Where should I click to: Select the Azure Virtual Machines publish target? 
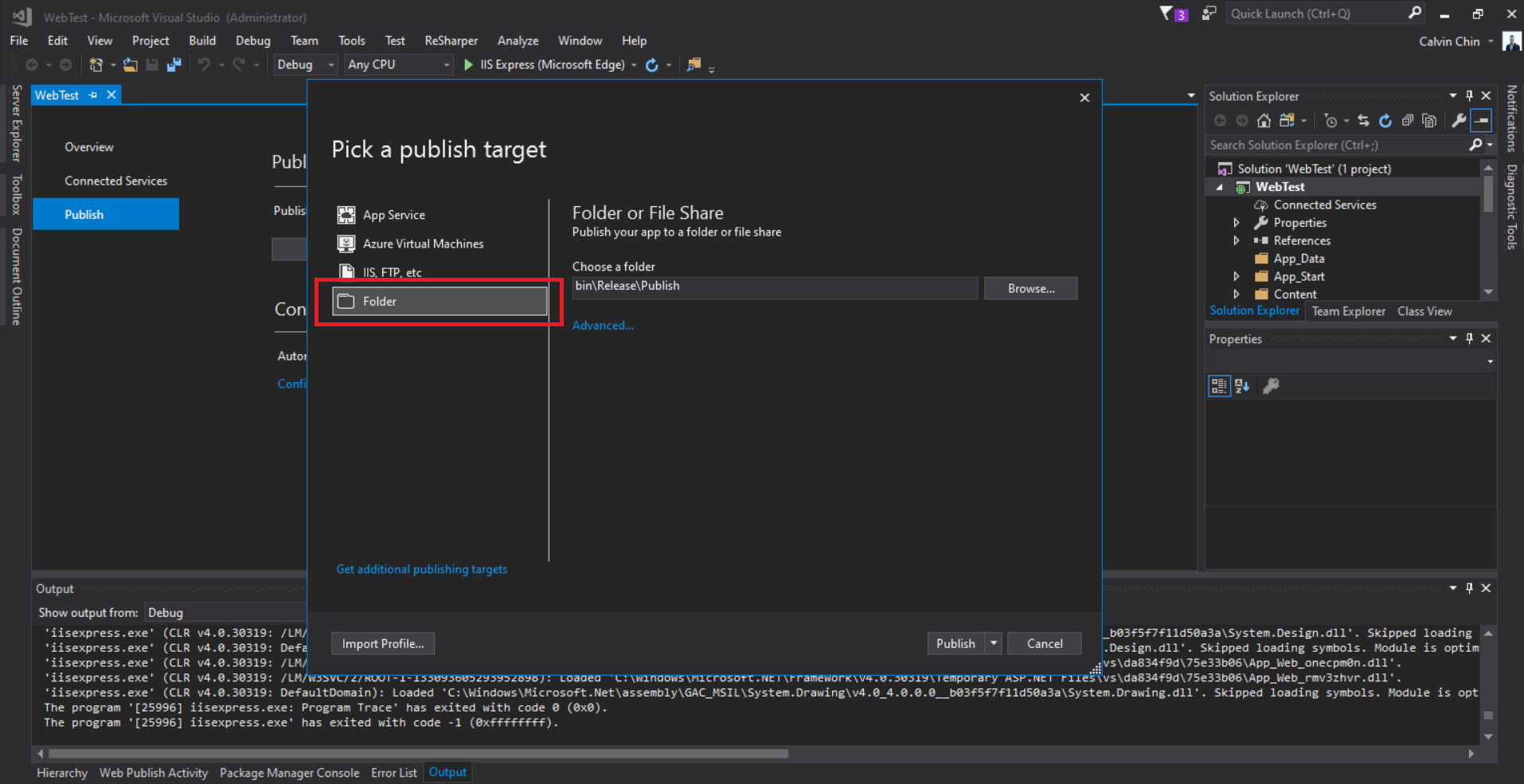pos(440,244)
